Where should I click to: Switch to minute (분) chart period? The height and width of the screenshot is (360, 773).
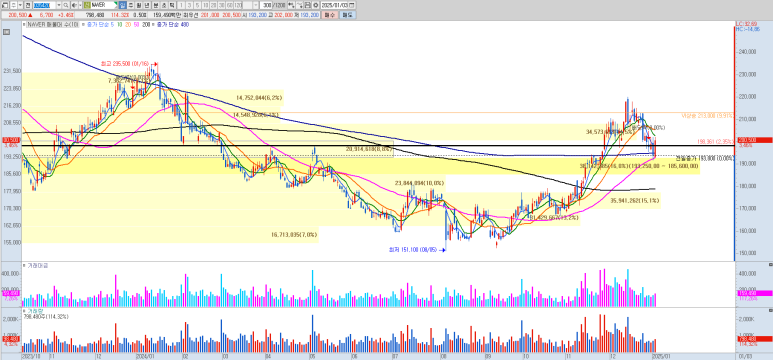pyautogui.click(x=155, y=4)
